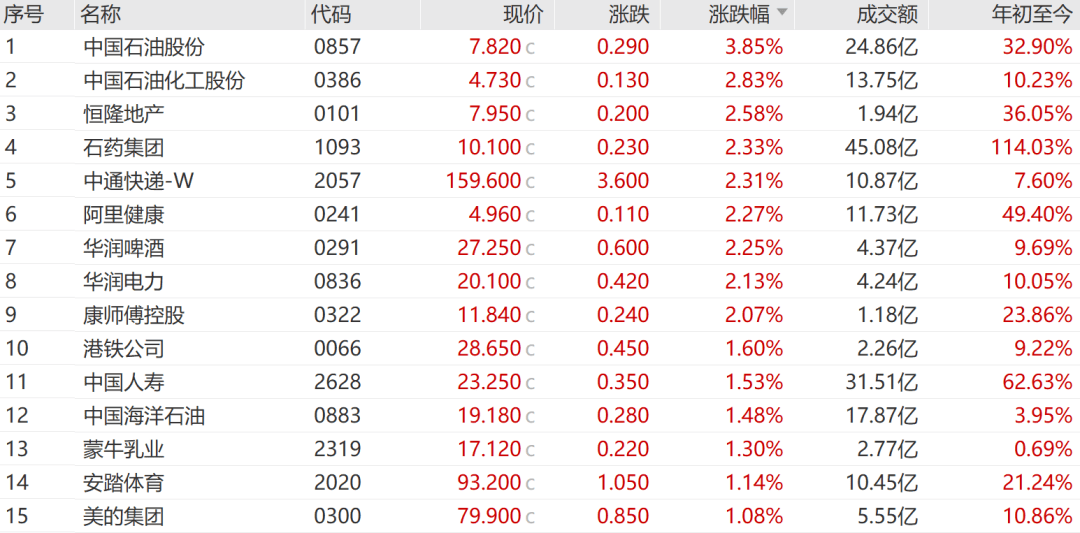Click the 代码 column header
The height and width of the screenshot is (533, 1080).
pyautogui.click(x=330, y=14)
